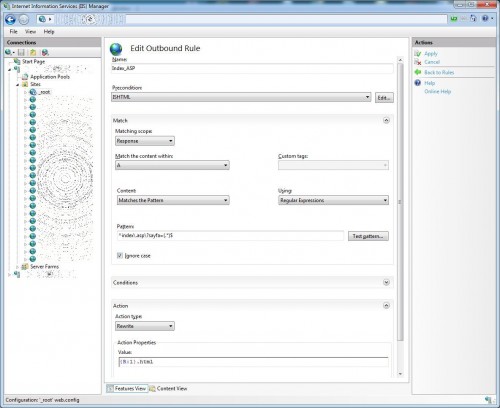The height and width of the screenshot is (408, 500).
Task: Click the Back to Rules link
Action: coord(439,72)
